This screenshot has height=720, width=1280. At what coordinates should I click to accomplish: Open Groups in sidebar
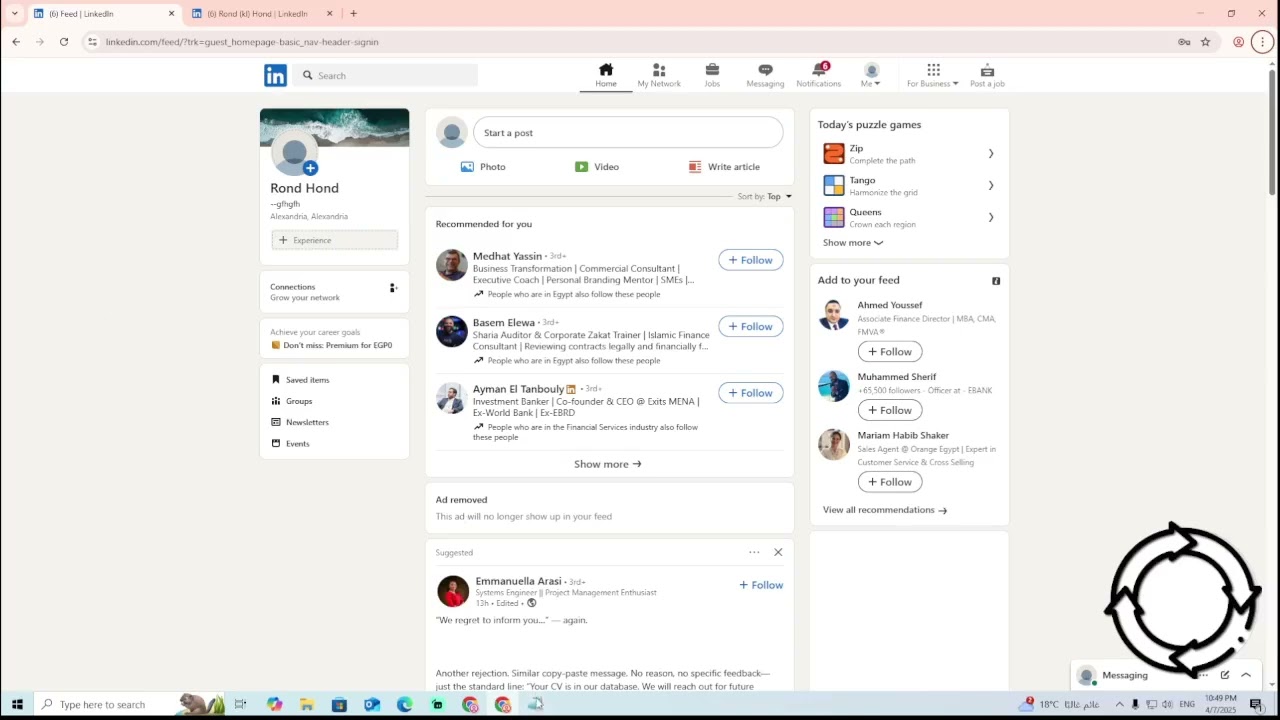(292, 401)
